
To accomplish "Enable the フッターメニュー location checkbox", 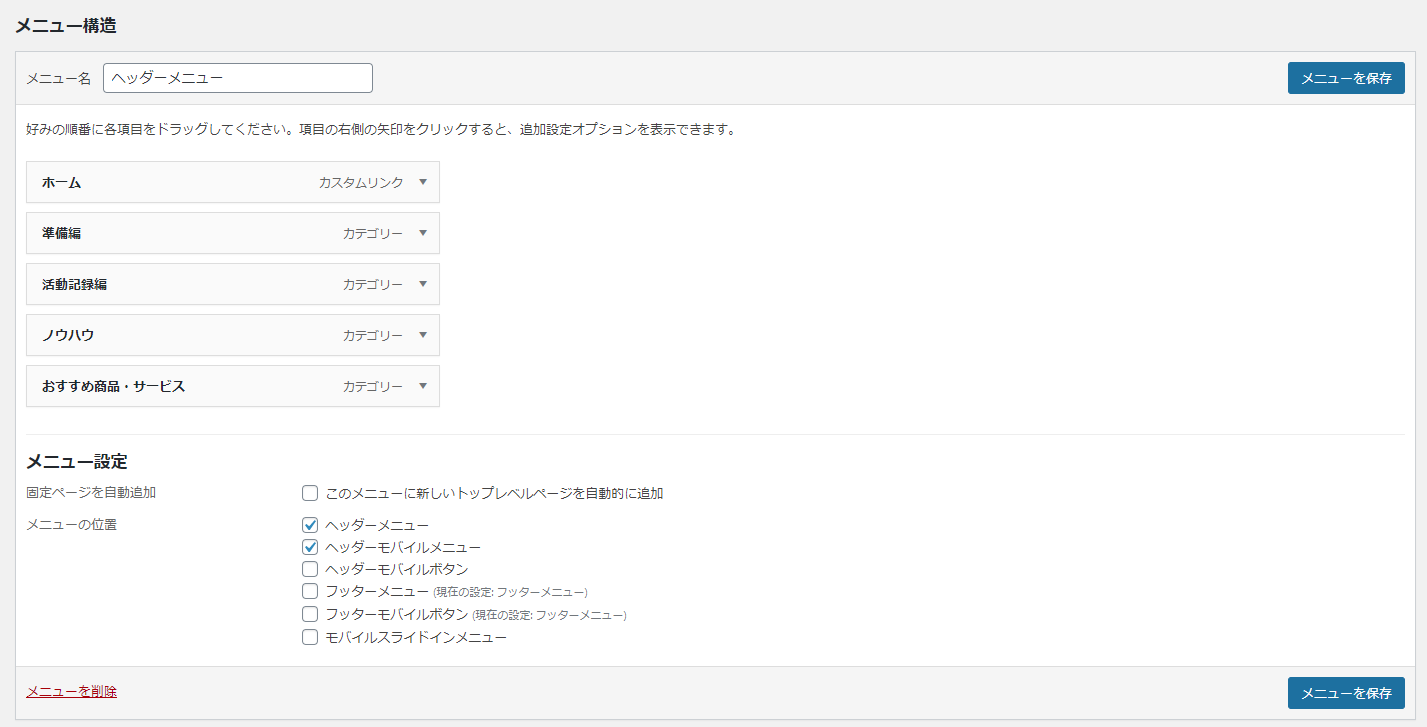I will [x=310, y=591].
